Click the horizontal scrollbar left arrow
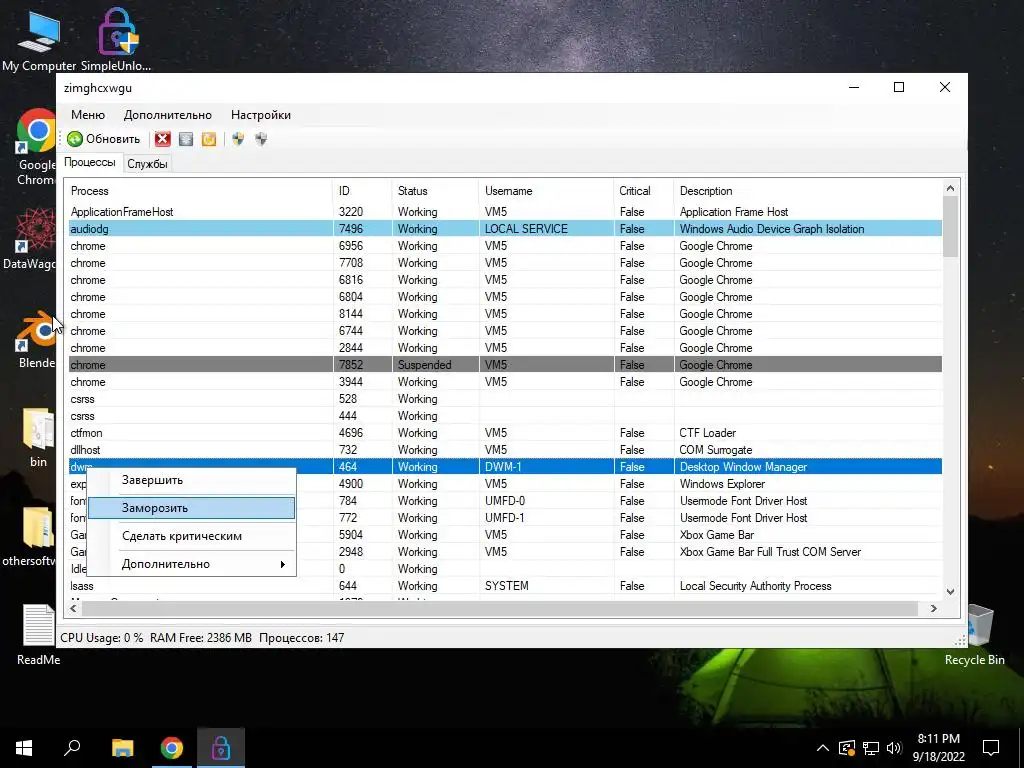The height and width of the screenshot is (768, 1024). 73,609
